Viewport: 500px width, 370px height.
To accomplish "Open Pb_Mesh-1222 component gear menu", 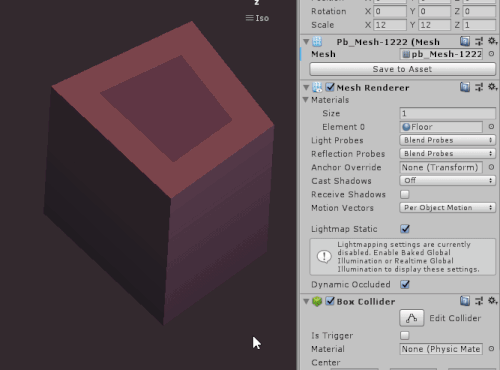I will [492, 41].
